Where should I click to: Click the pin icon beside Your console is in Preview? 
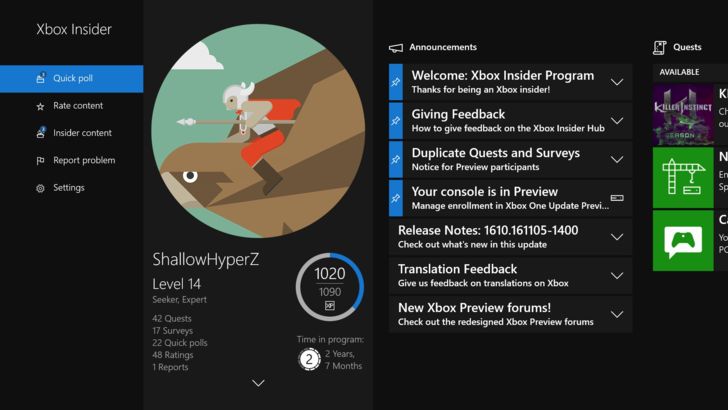click(396, 198)
